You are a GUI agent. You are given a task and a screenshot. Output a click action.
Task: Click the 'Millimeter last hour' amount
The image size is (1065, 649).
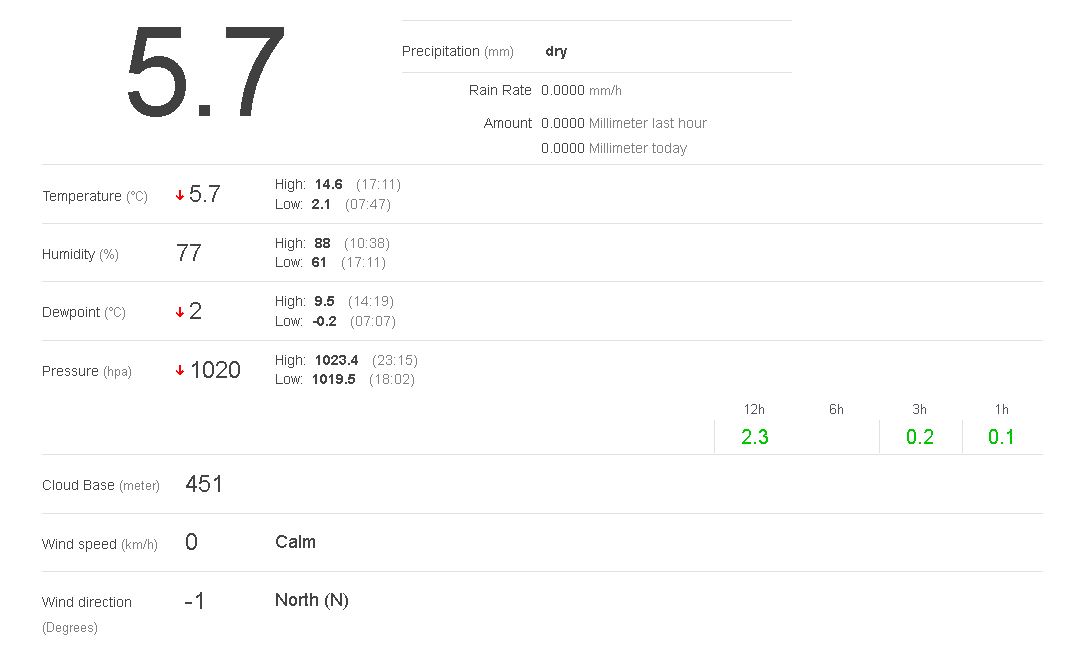(623, 123)
